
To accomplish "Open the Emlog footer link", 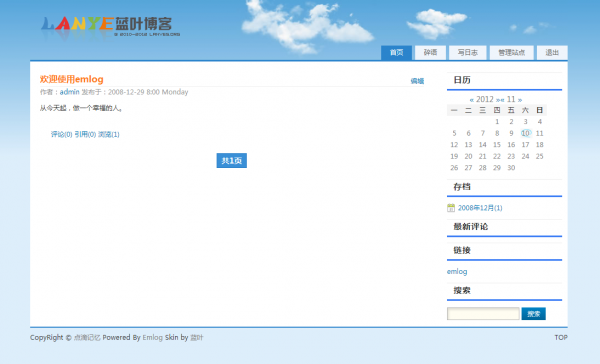I will [152, 338].
